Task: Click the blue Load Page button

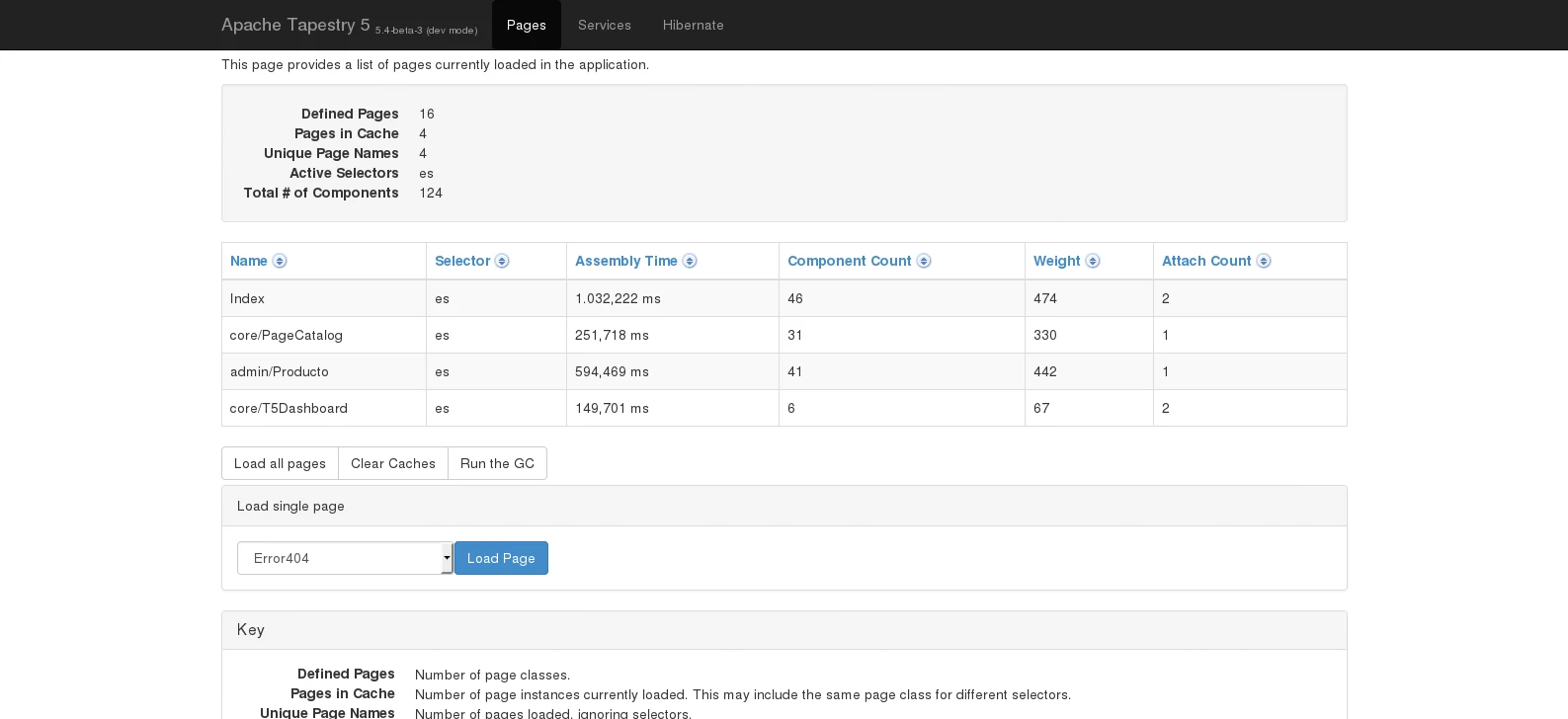Action: tap(501, 558)
